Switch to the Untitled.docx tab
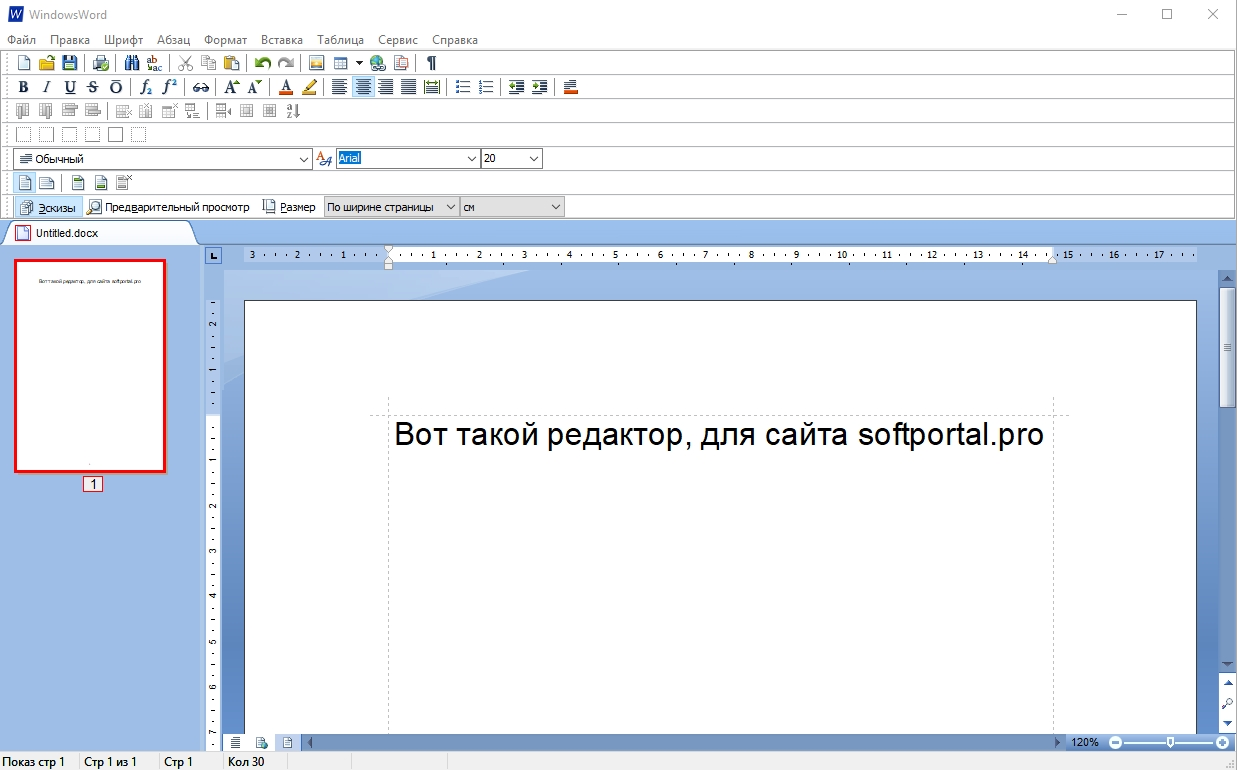The height and width of the screenshot is (770, 1237). pyautogui.click(x=66, y=233)
